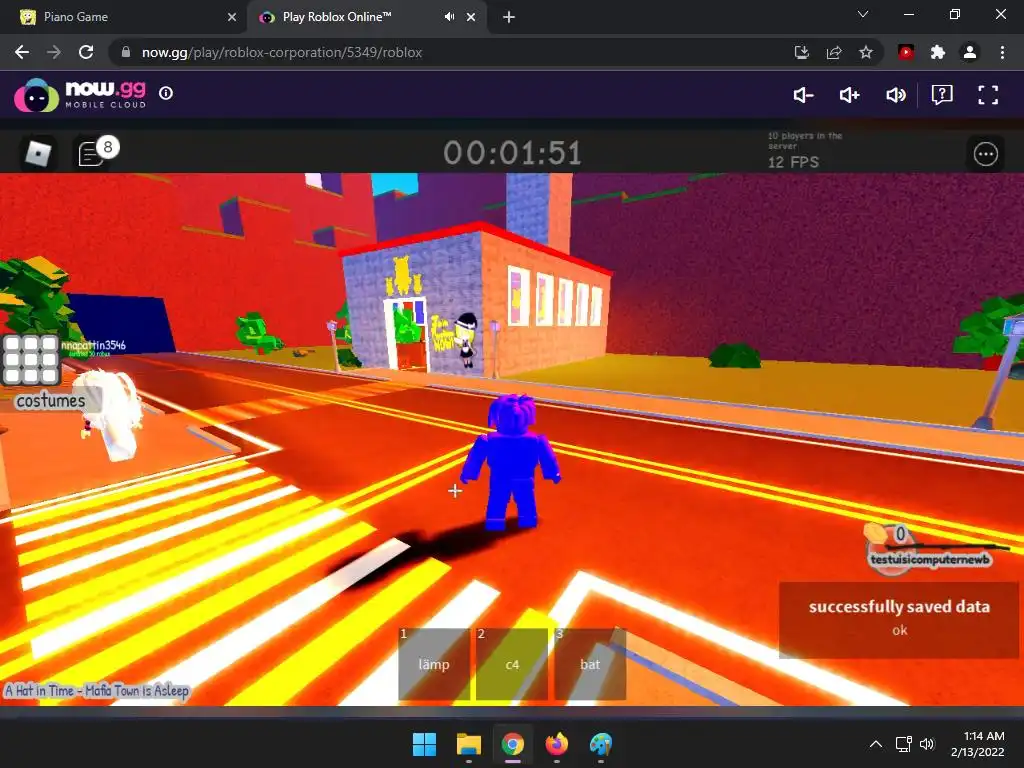Launch Firefox from the taskbar
Screen dimensions: 1024x768
[x=556, y=744]
